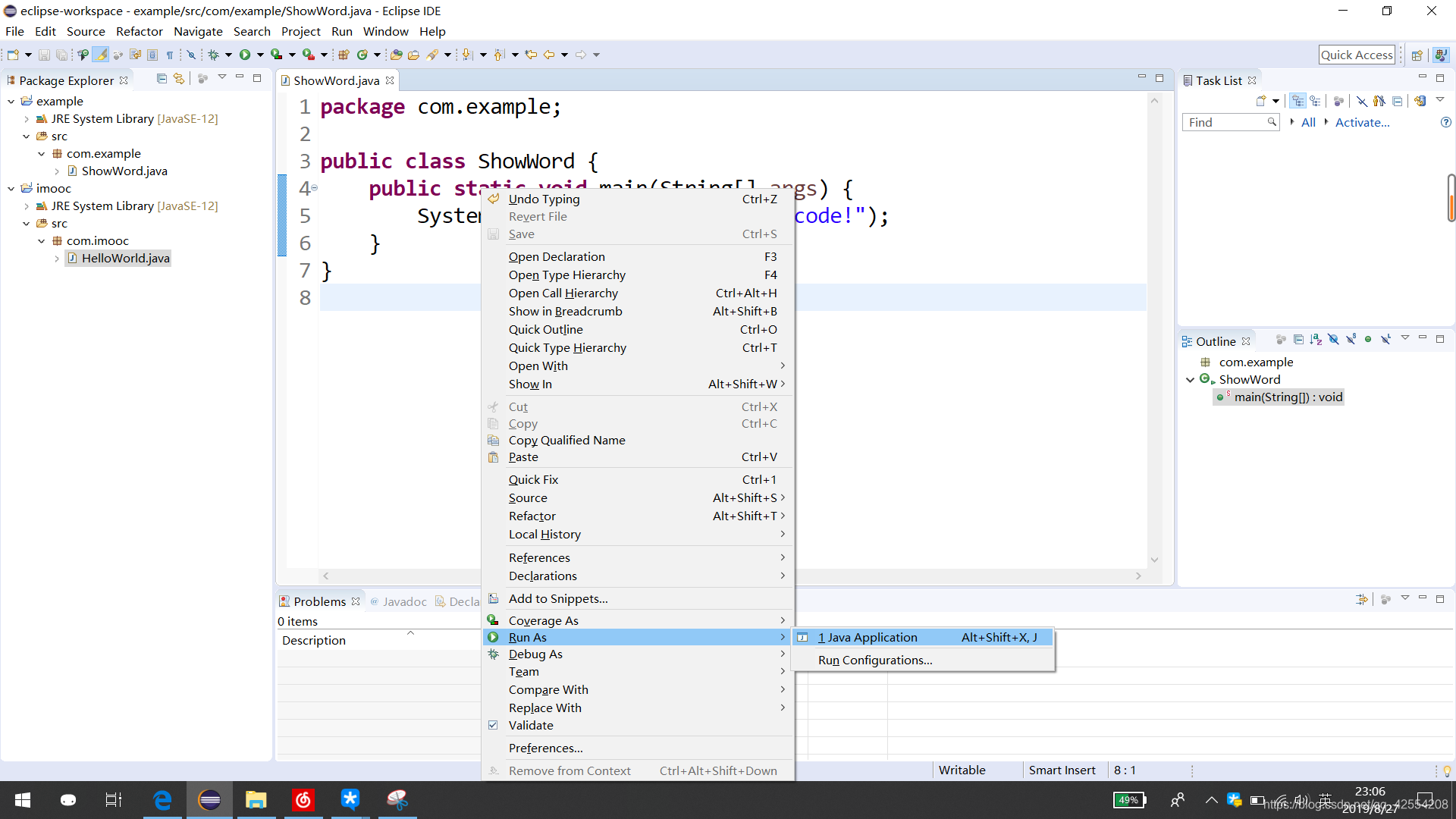Toggle Skip All Breakpoints icon
Screen dimensions: 1456x819
tap(191, 55)
